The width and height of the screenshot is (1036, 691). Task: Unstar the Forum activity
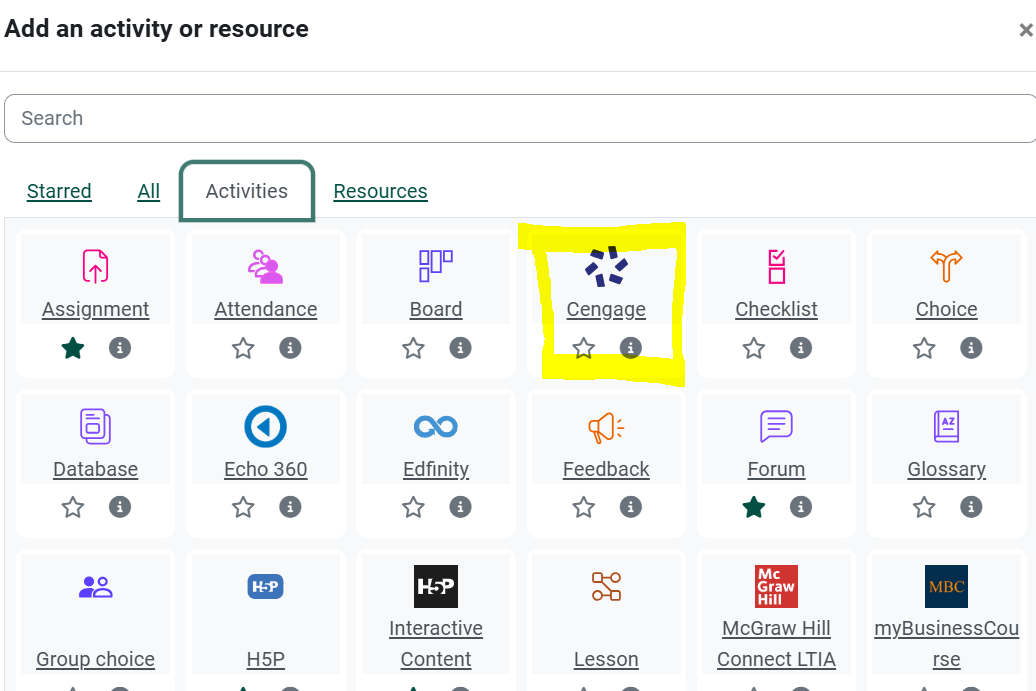pos(754,508)
